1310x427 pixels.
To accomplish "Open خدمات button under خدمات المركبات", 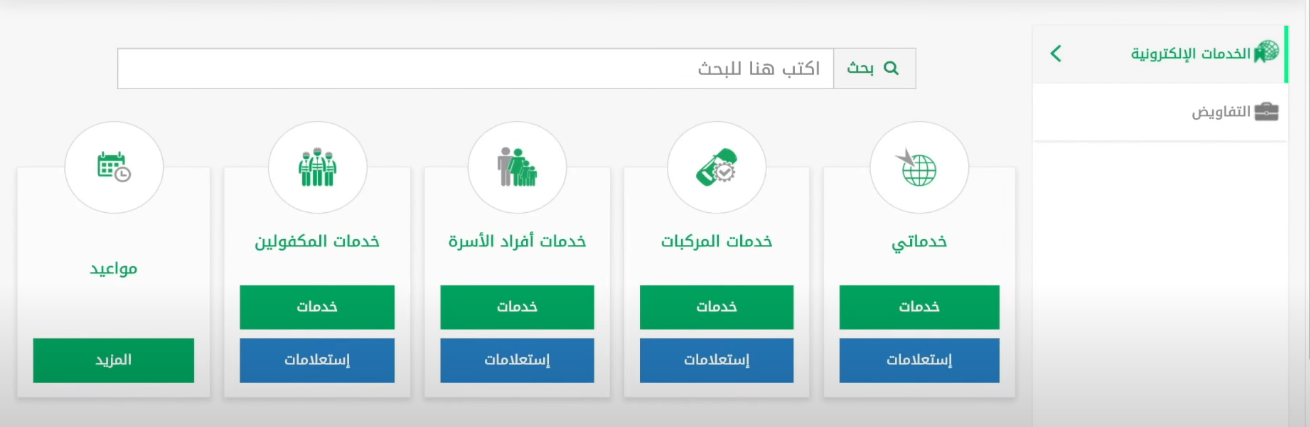I will click(717, 307).
